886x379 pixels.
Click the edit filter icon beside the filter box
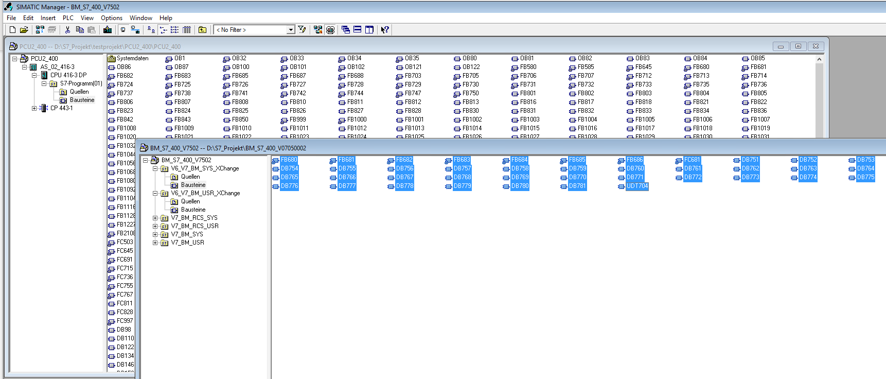click(x=301, y=29)
